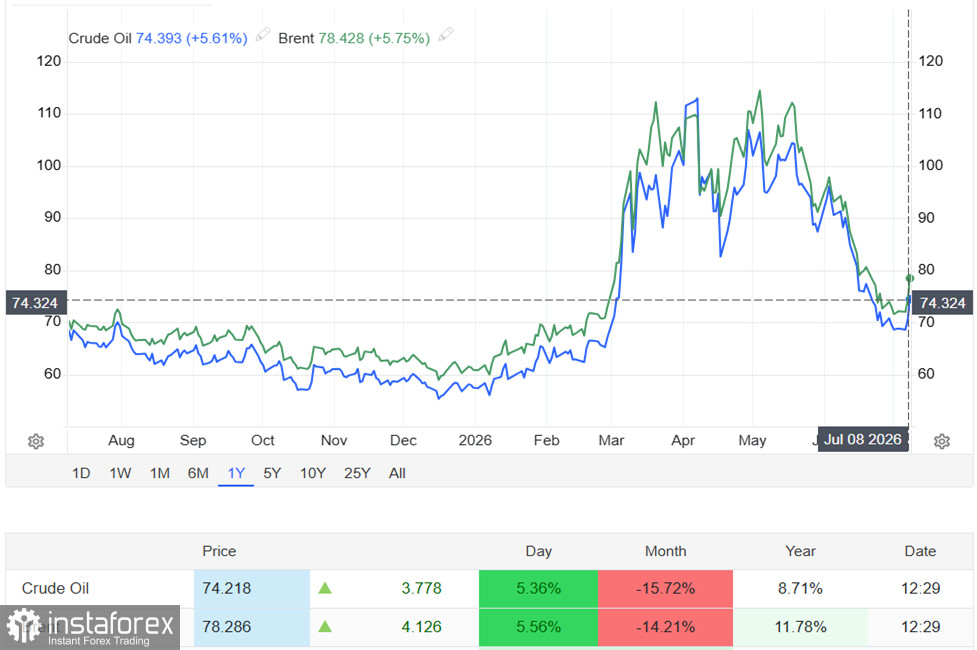Viewport: 977px width, 650px height.
Task: Edit the Brent series pencil icon
Action: point(446,34)
